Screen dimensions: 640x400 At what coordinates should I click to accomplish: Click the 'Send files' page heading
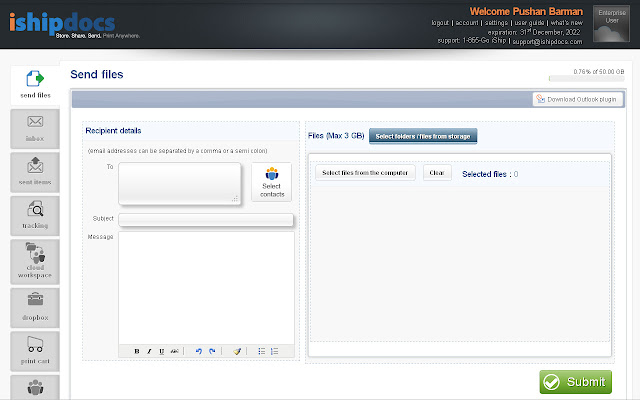point(97,74)
